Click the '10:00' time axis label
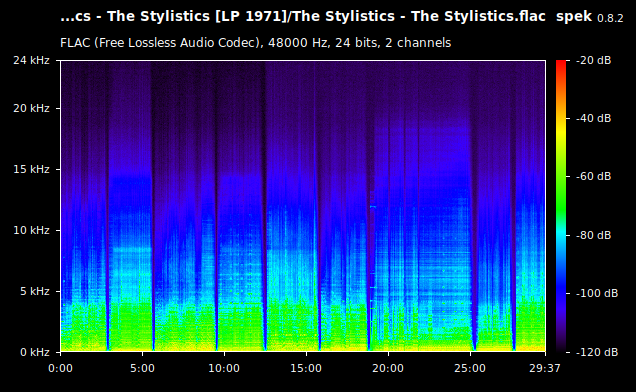Screen dimensions: 636x392 coord(224,368)
